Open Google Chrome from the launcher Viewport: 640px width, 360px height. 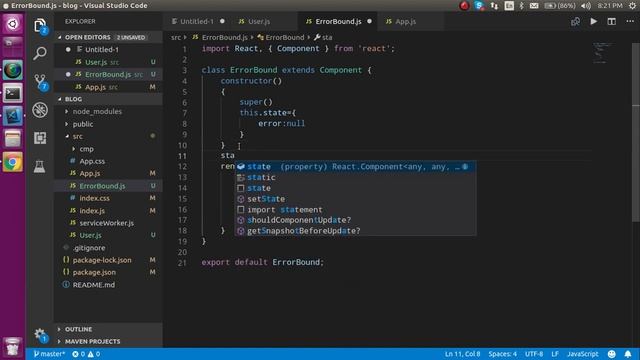[13, 162]
